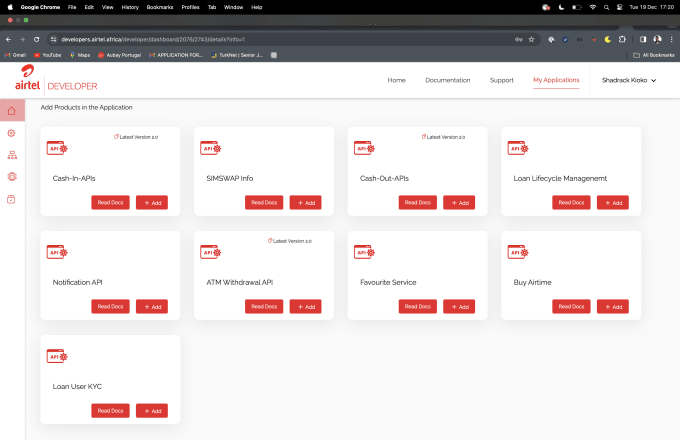The height and width of the screenshot is (440, 680).
Task: Open the Bookmarks menu in menu bar
Action: pos(160,7)
